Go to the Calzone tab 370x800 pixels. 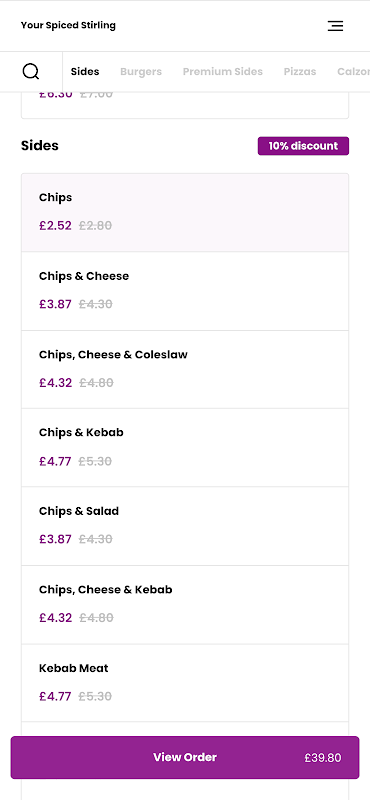pyautogui.click(x=353, y=71)
